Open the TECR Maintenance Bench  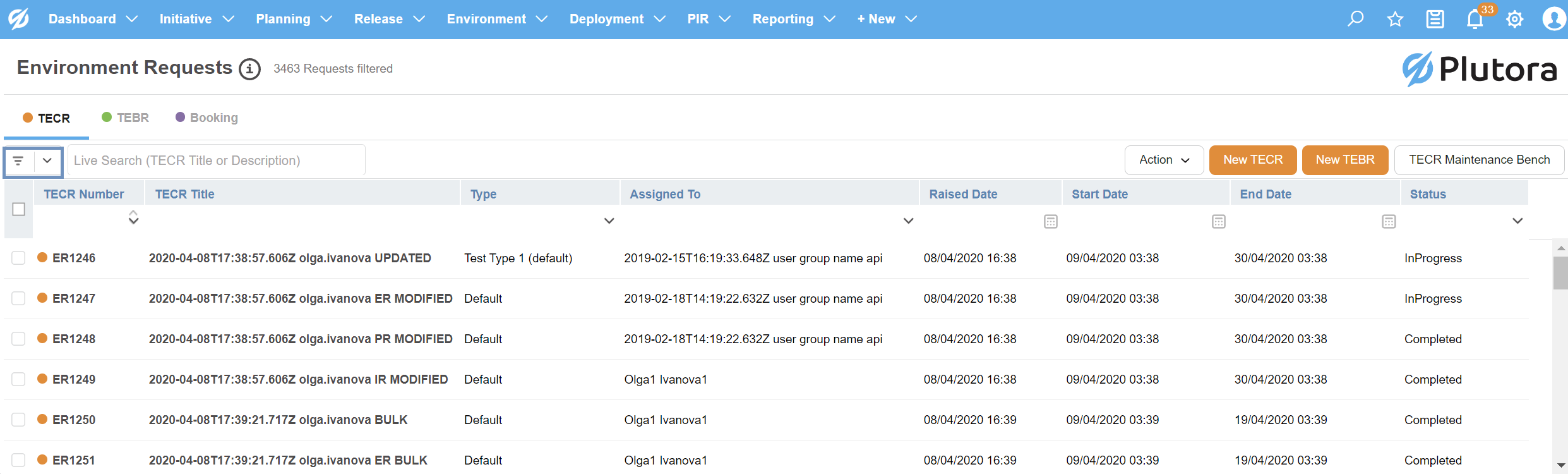pyautogui.click(x=1479, y=160)
